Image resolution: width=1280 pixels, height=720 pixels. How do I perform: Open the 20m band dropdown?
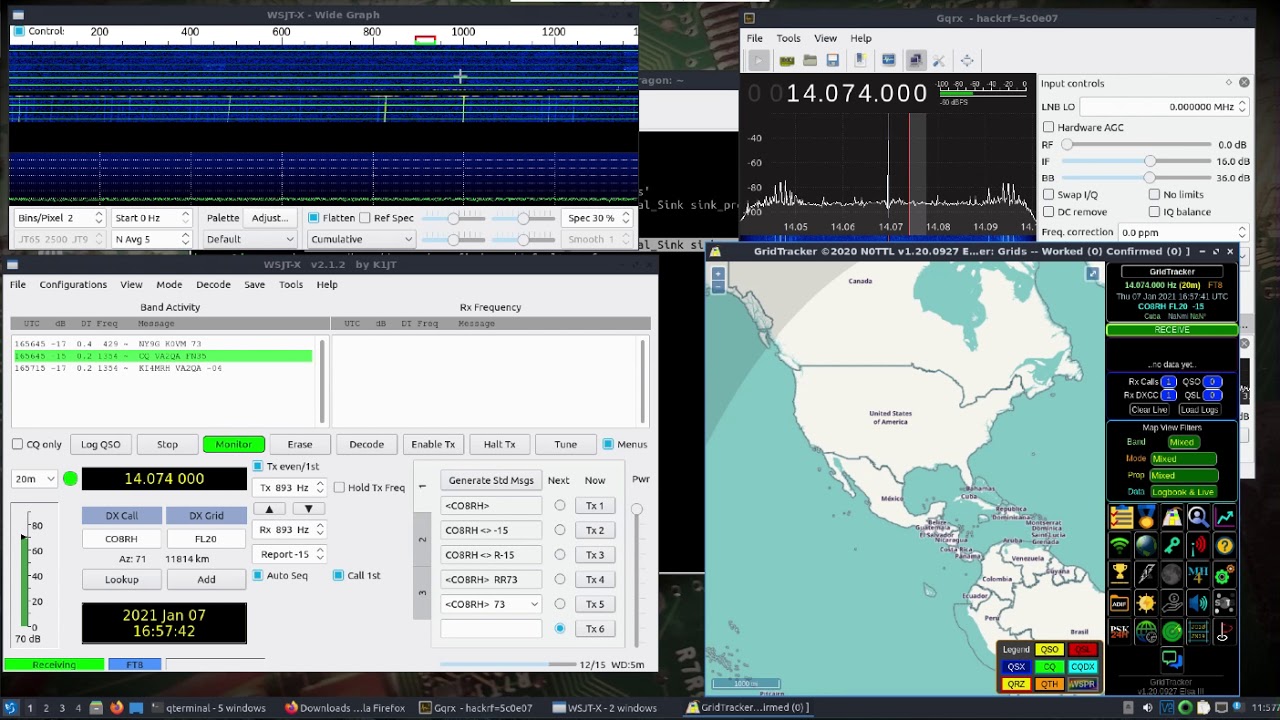[35, 479]
